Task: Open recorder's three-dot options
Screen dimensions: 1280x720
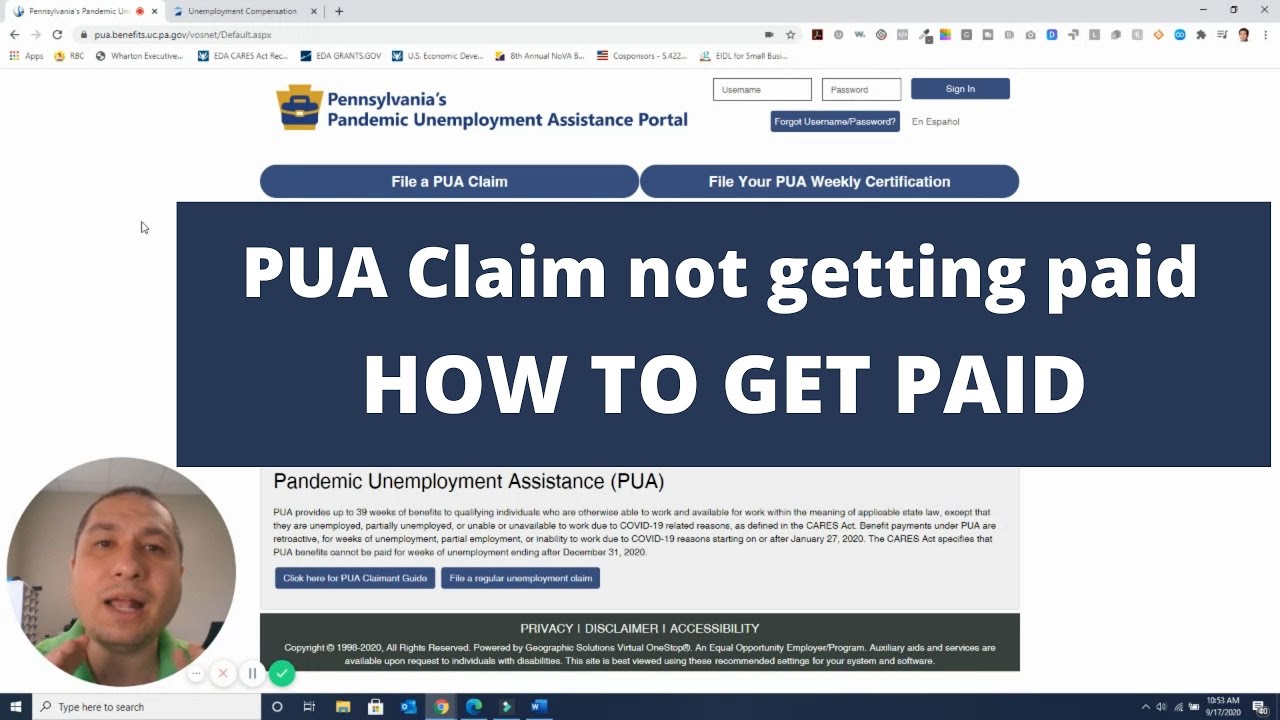Action: [196, 674]
